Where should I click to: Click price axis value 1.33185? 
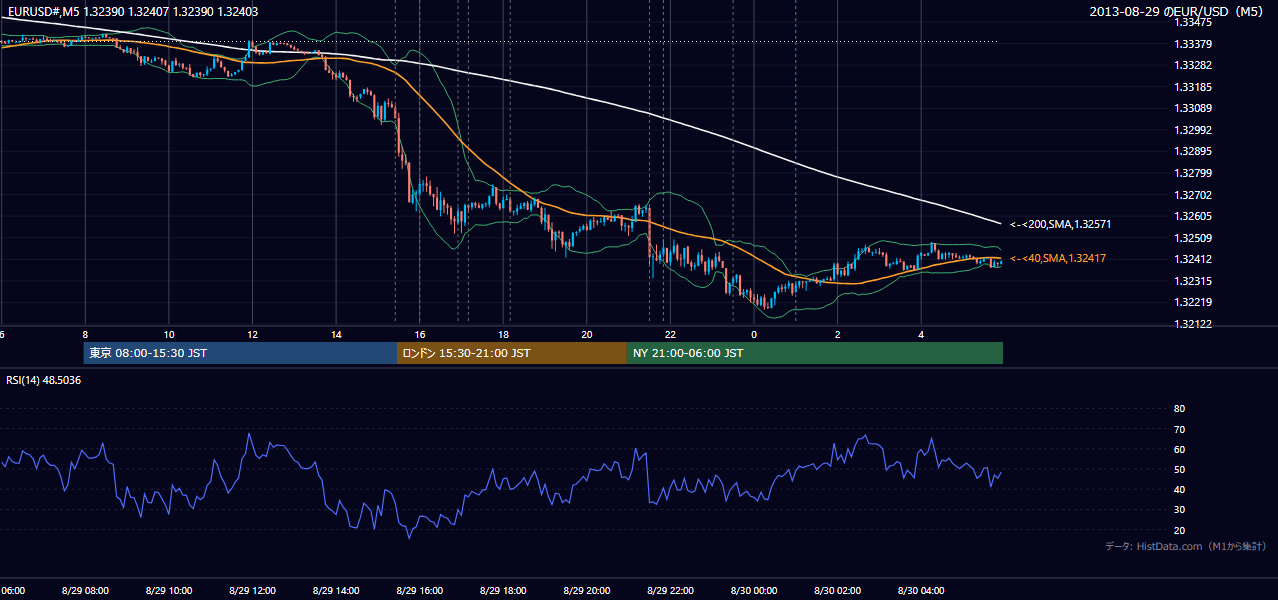(1193, 87)
